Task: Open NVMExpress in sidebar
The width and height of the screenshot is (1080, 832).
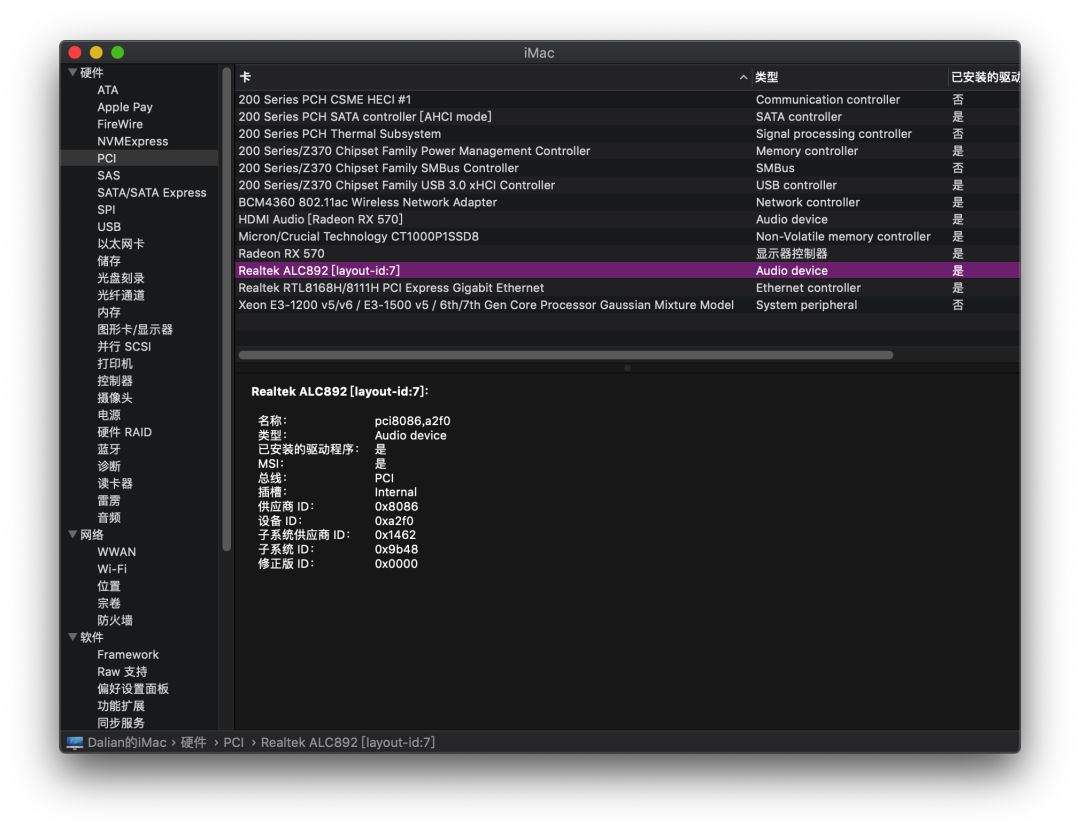Action: (132, 141)
